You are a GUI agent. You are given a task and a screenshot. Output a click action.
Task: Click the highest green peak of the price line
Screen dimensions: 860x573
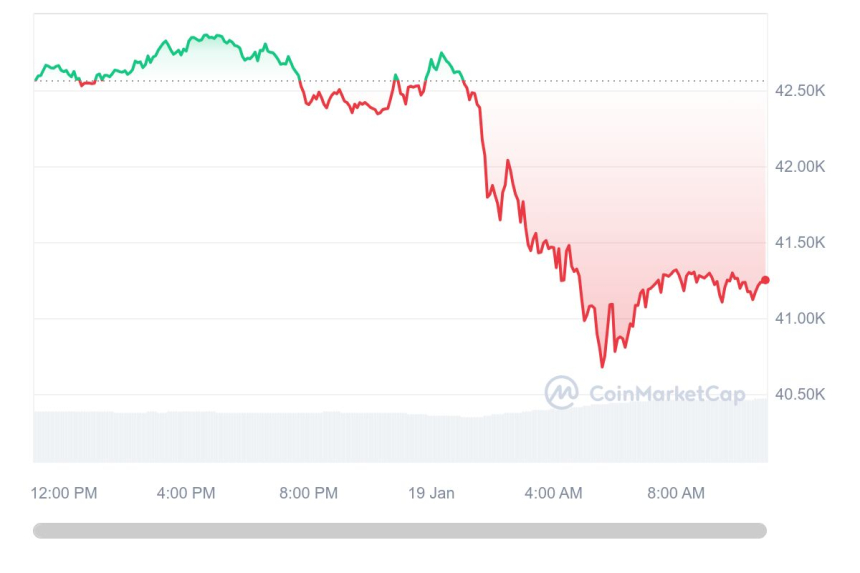(205, 36)
